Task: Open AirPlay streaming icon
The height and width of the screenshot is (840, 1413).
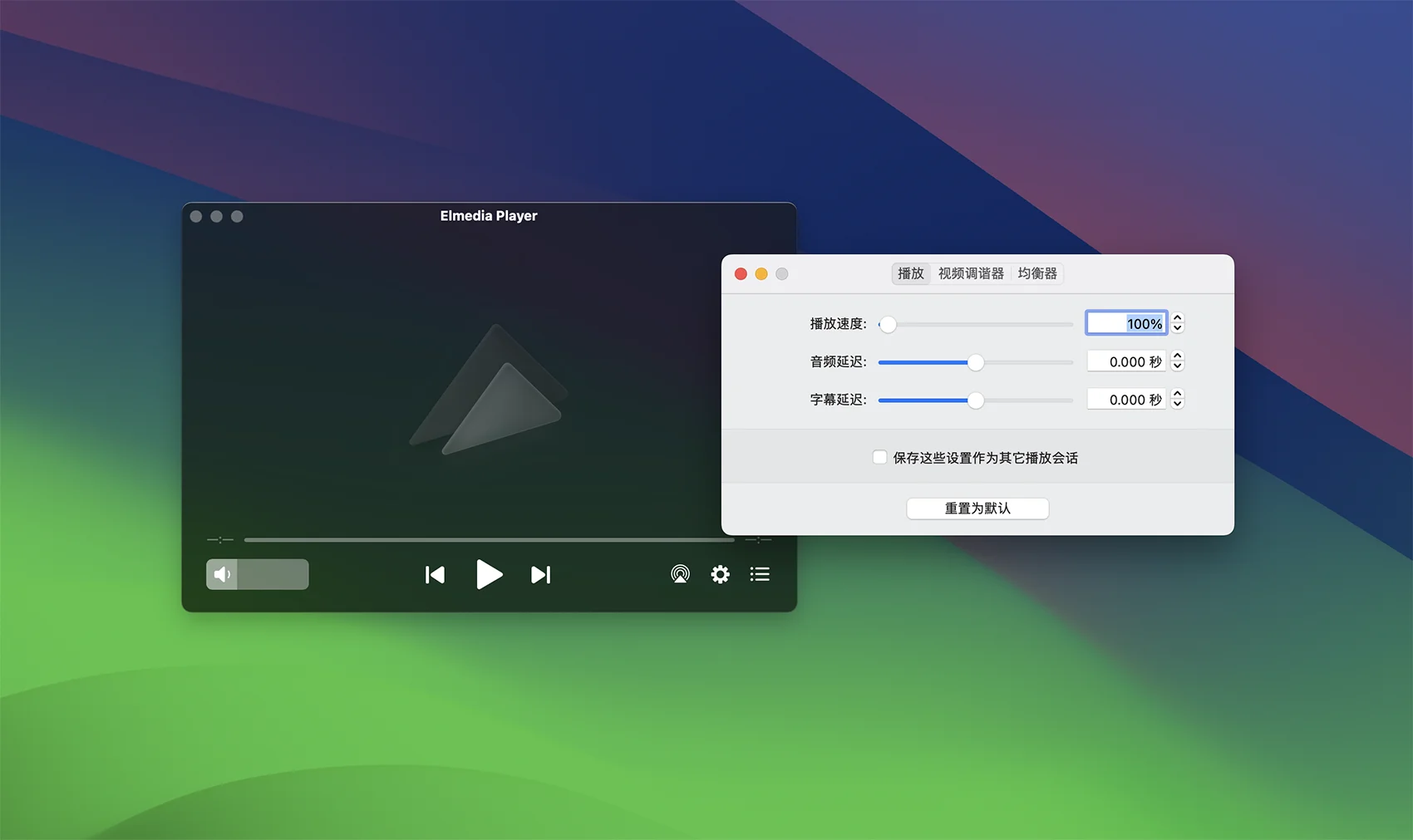Action: tap(680, 574)
